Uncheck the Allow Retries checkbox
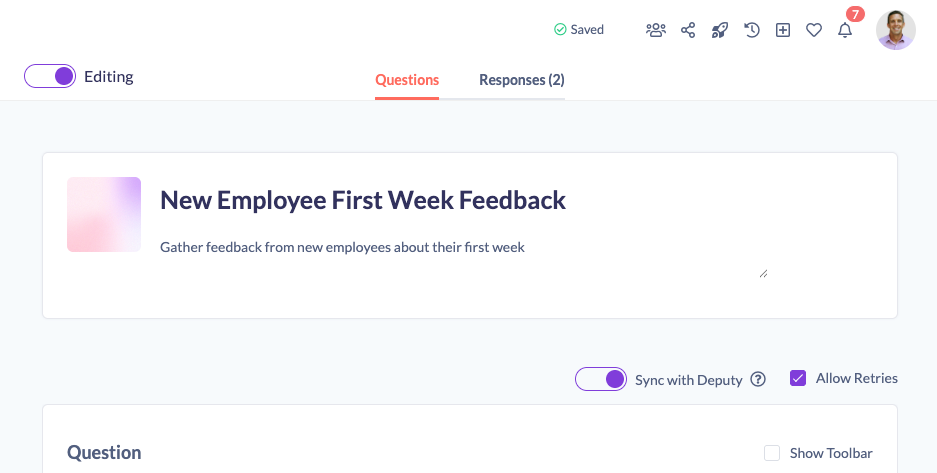 [x=798, y=378]
